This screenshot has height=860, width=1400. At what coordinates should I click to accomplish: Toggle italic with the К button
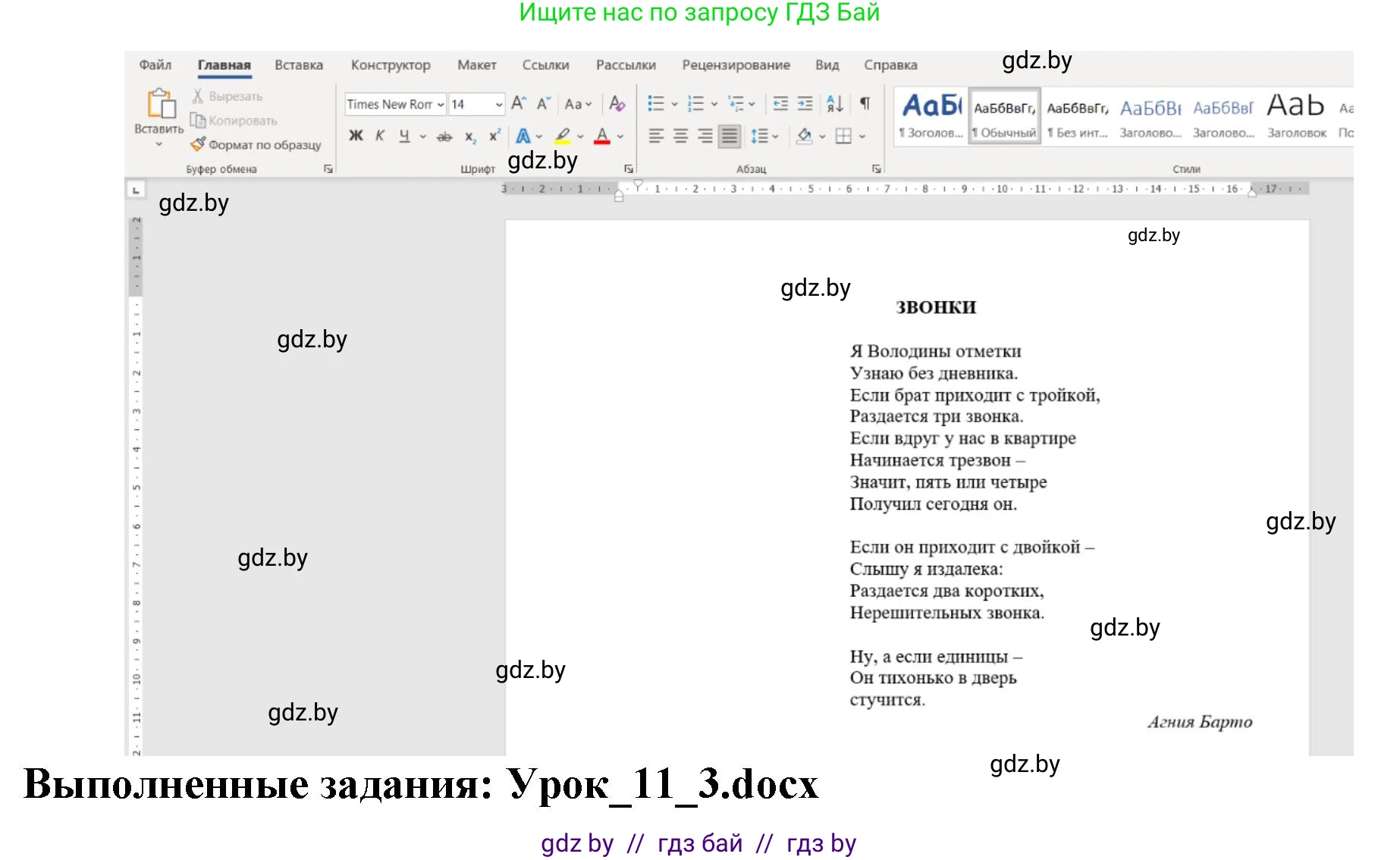[380, 136]
